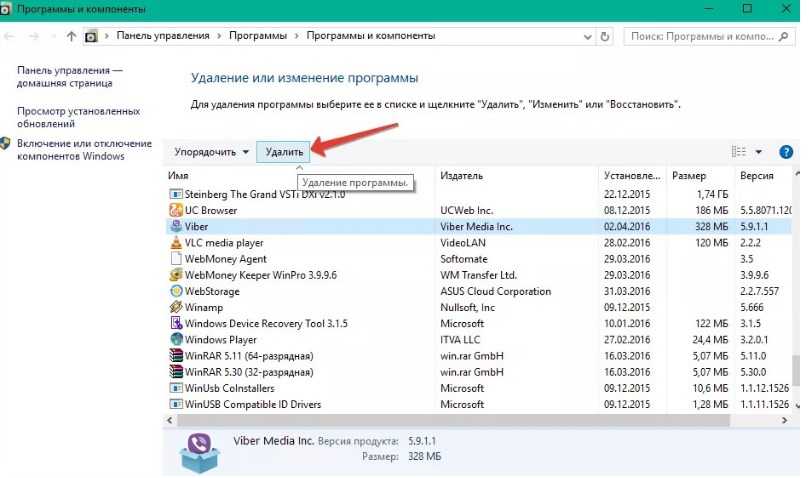Click the view layout icon
The height and width of the screenshot is (478, 809).
coord(738,152)
